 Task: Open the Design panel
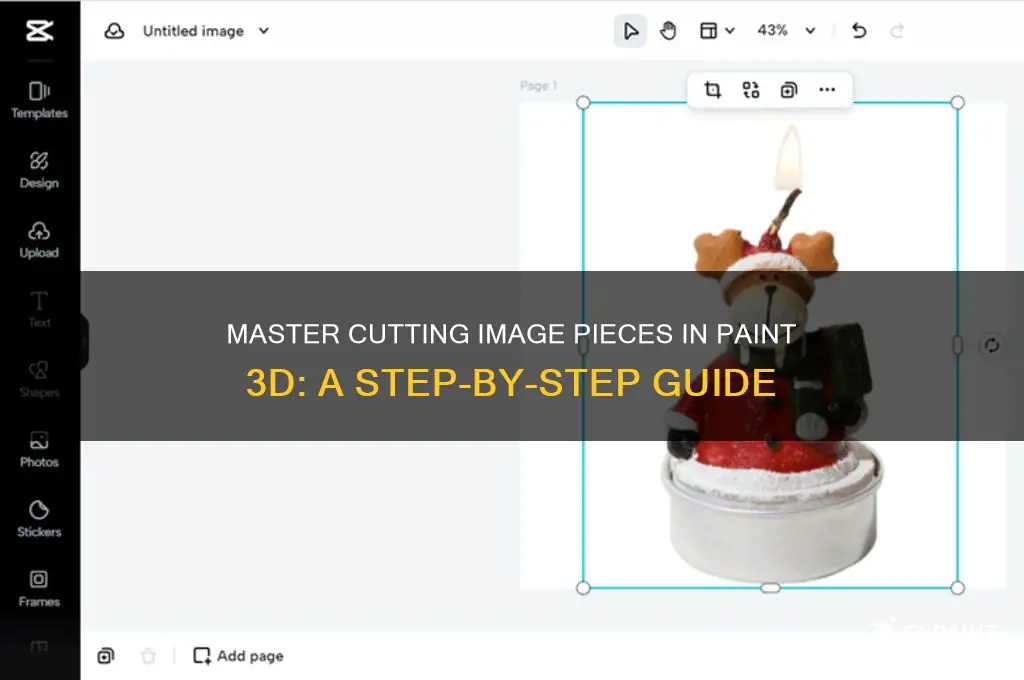coord(39,170)
